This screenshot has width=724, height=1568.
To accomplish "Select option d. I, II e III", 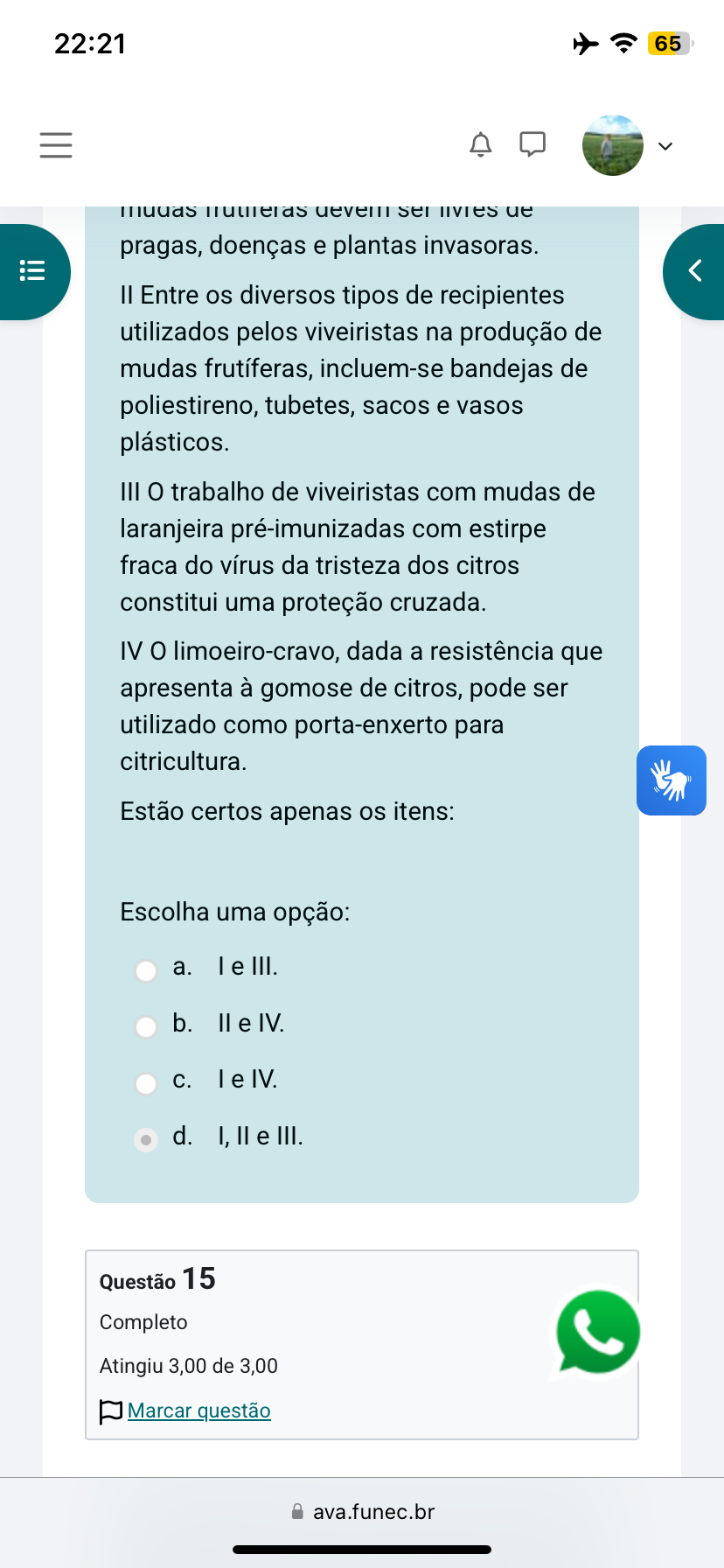I will [146, 1140].
